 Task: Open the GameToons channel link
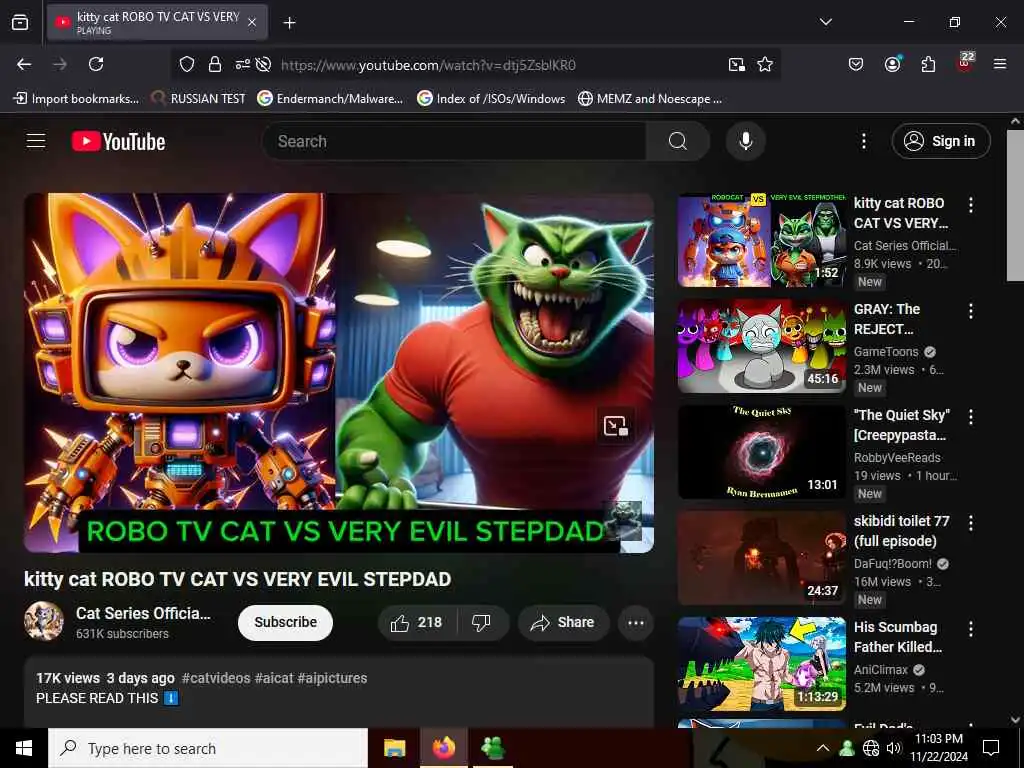click(886, 351)
